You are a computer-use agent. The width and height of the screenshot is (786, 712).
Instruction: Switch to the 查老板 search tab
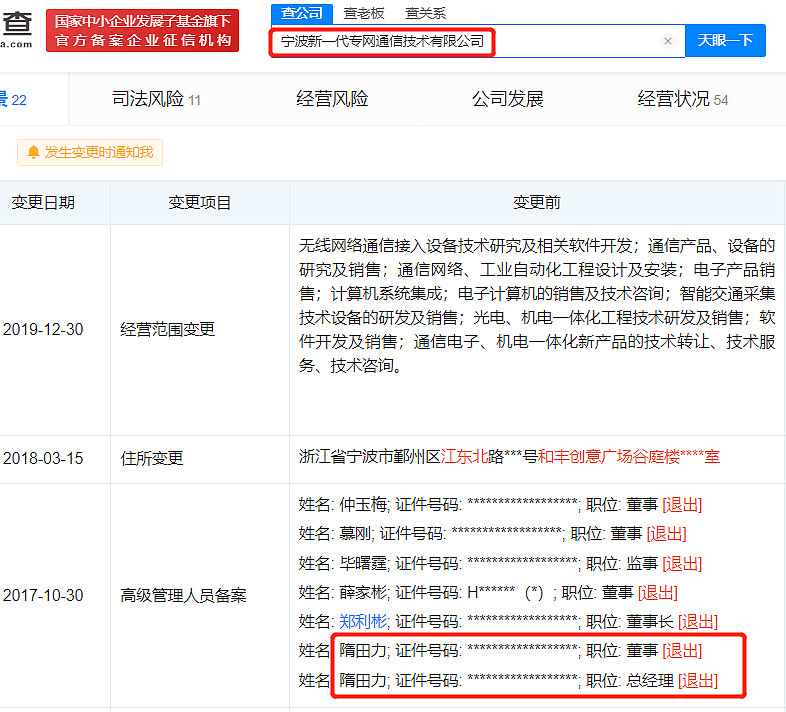[364, 14]
